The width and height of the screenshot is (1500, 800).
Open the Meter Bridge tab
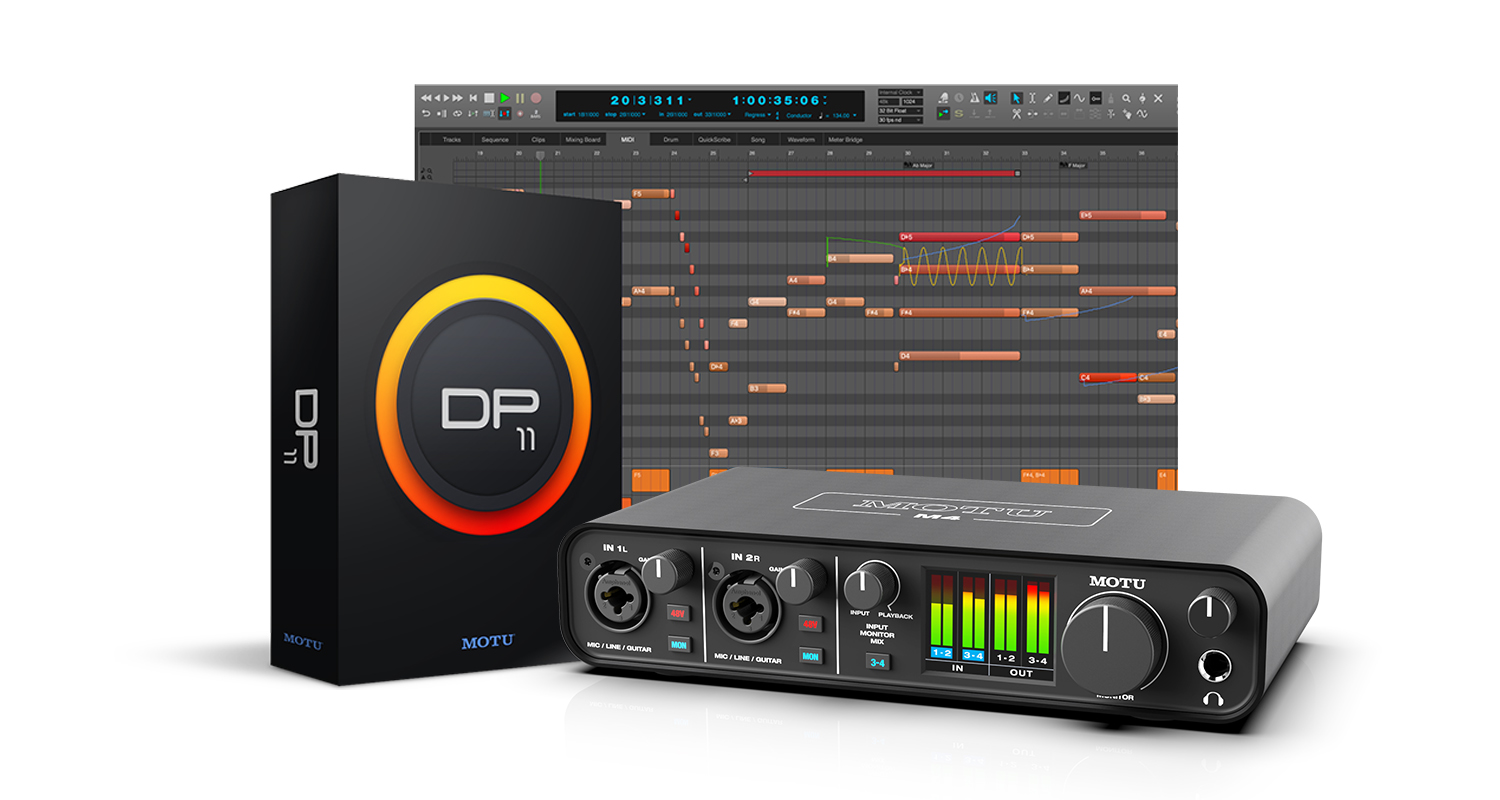click(x=845, y=140)
